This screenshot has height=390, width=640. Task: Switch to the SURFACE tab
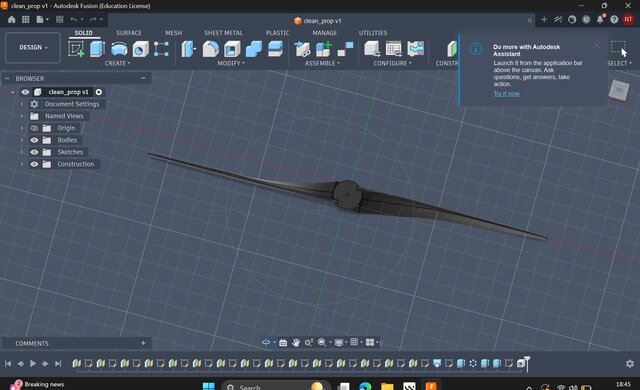click(129, 33)
